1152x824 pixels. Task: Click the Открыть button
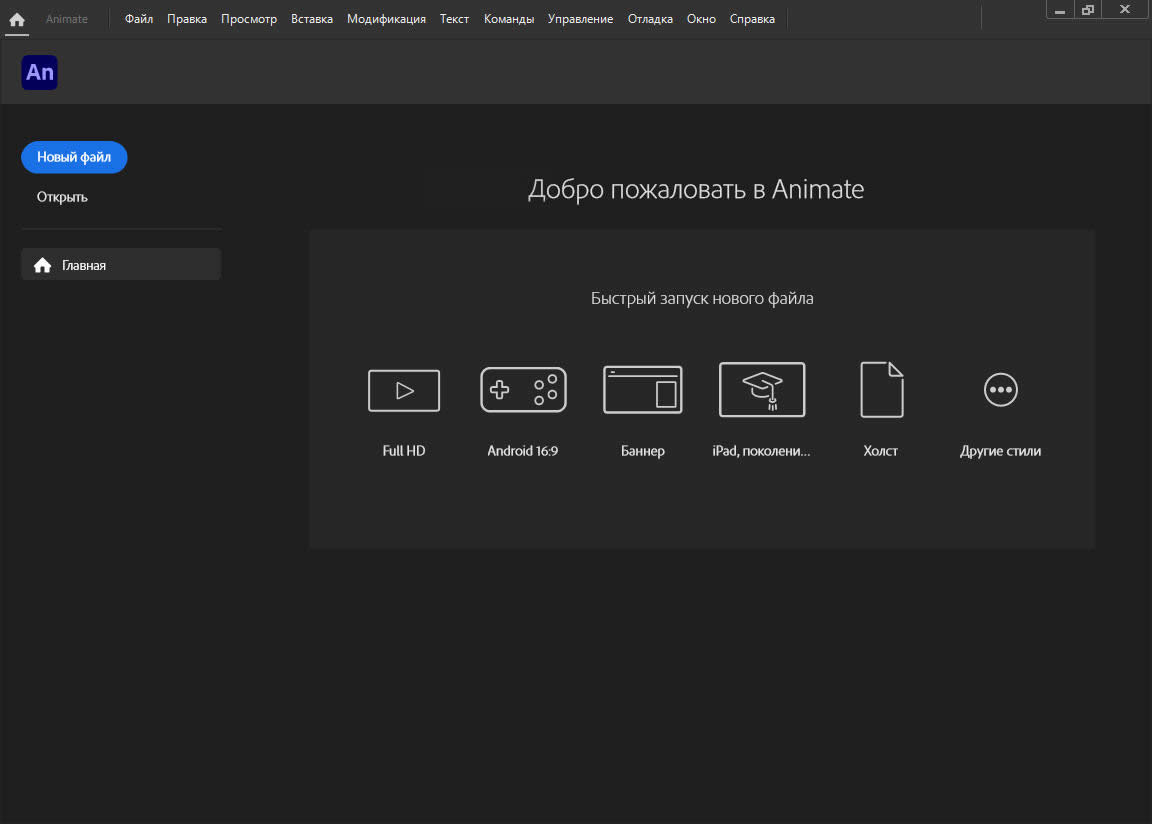62,197
